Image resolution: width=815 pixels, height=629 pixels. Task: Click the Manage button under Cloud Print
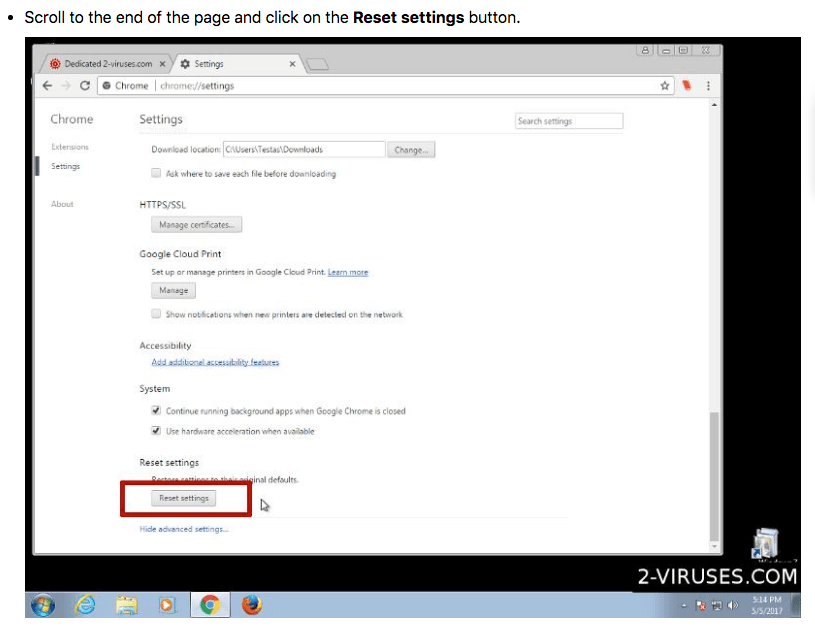click(174, 291)
